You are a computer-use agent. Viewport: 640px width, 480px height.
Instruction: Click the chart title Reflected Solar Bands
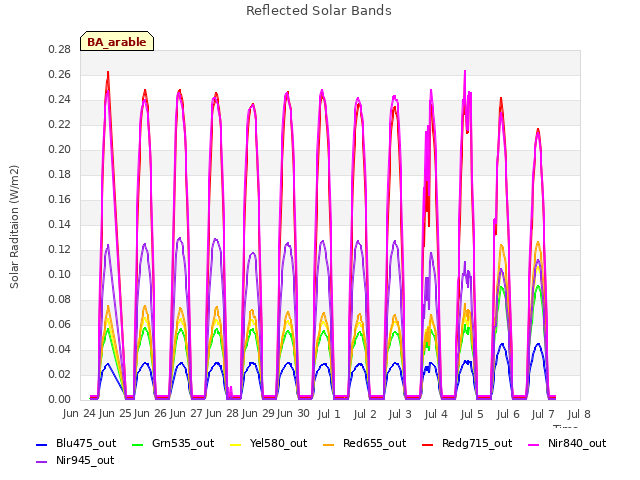[x=319, y=11]
